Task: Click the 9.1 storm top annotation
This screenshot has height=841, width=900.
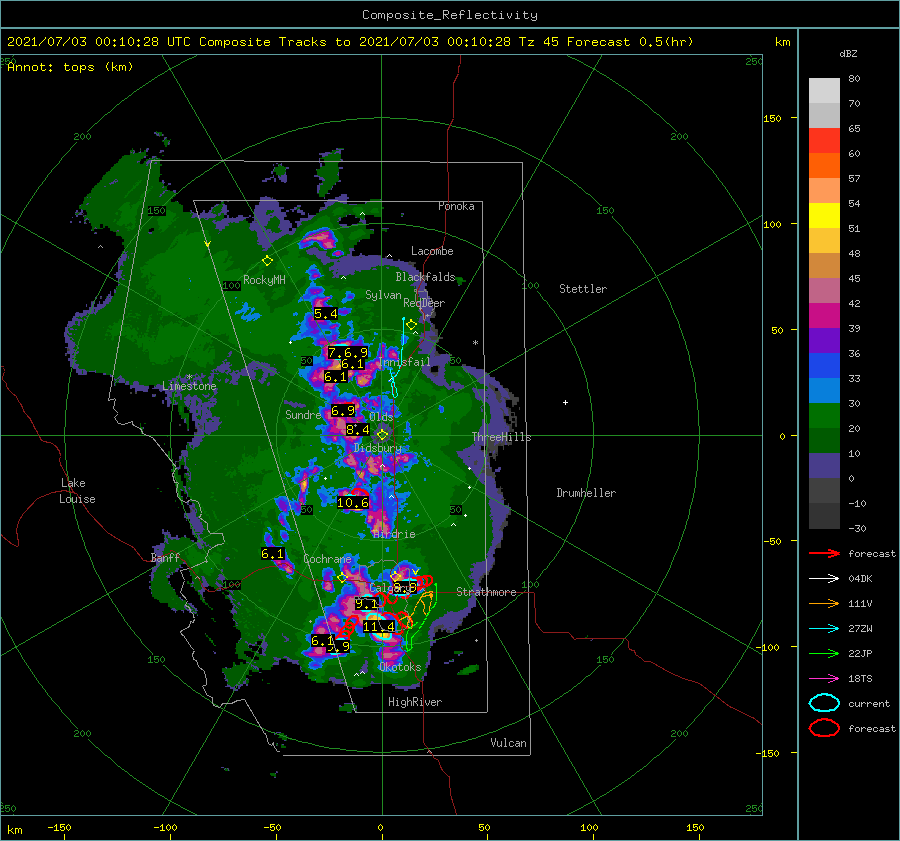Action: (366, 603)
